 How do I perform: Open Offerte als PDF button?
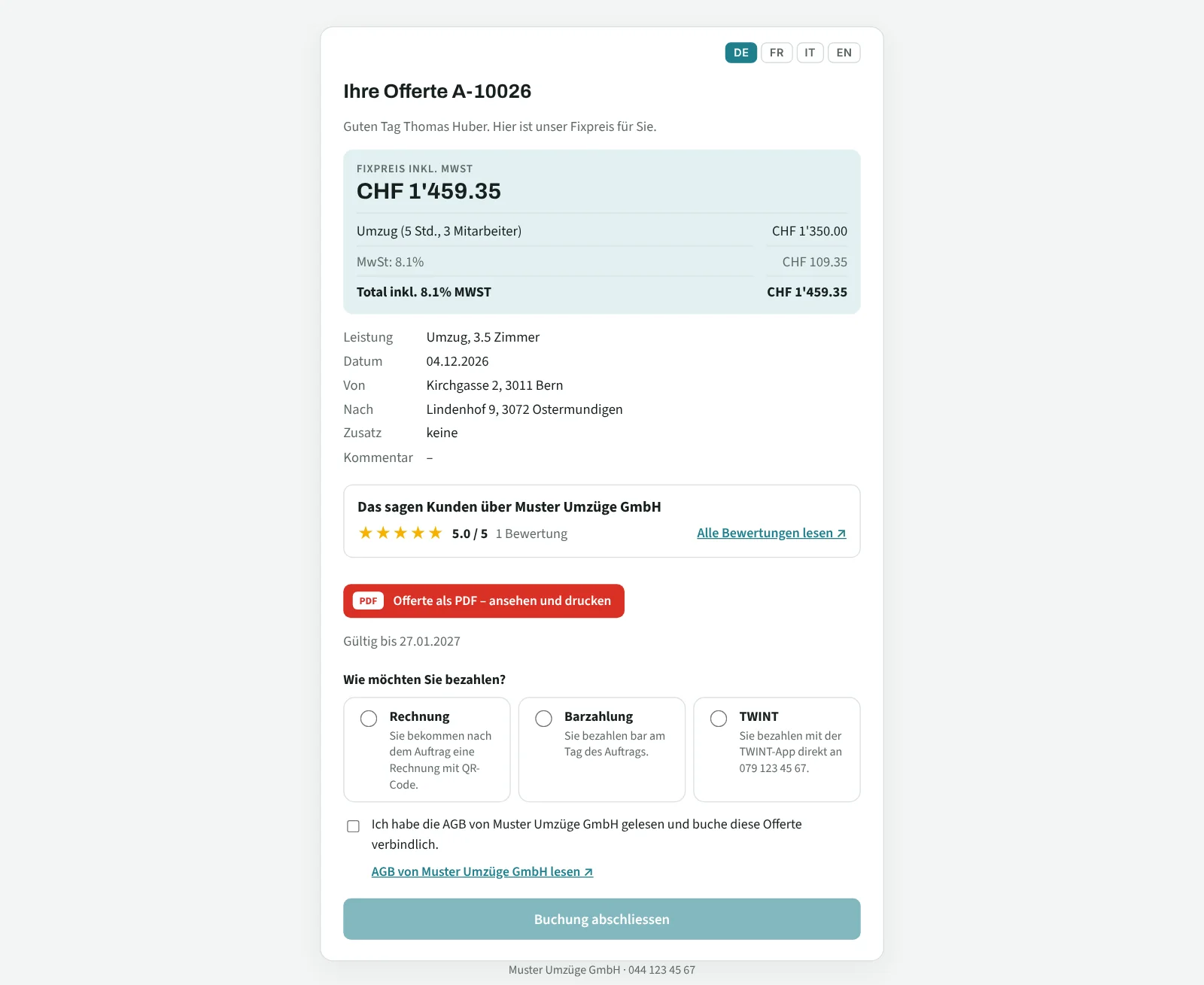tap(484, 600)
